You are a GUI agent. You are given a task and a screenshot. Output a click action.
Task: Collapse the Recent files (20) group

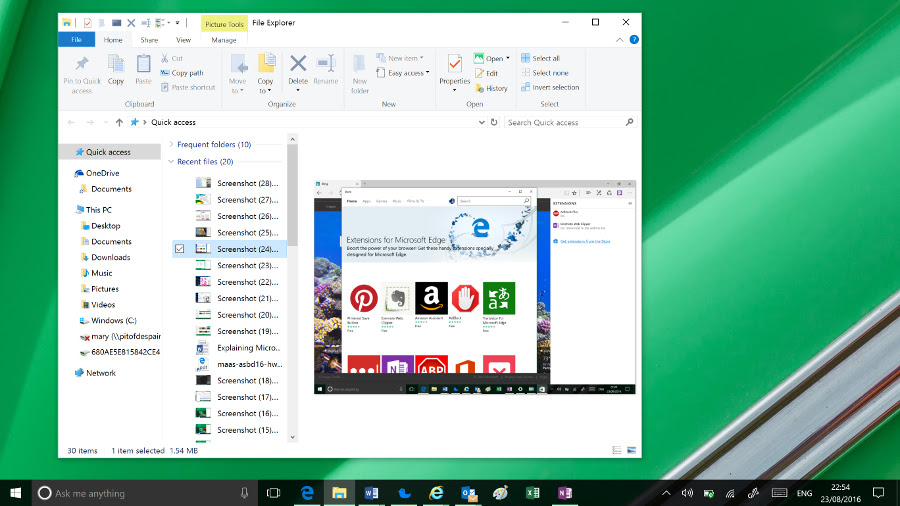pos(171,162)
